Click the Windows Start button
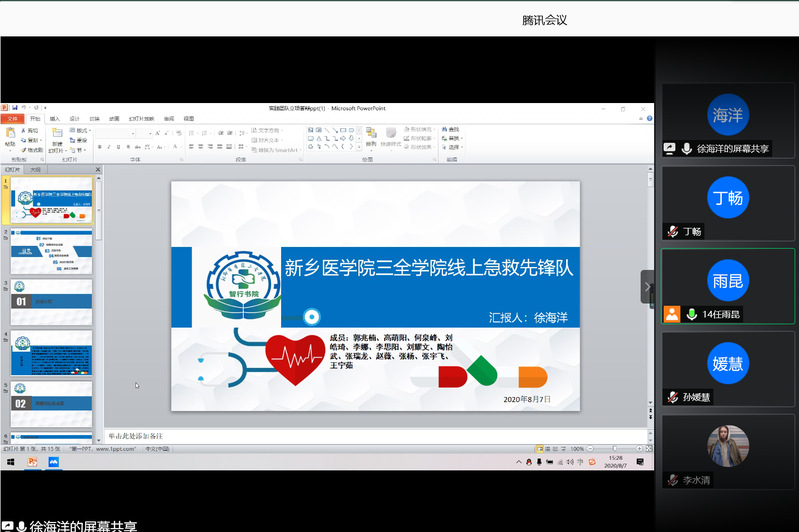Viewport: 799px width, 532px height. click(x=11, y=462)
